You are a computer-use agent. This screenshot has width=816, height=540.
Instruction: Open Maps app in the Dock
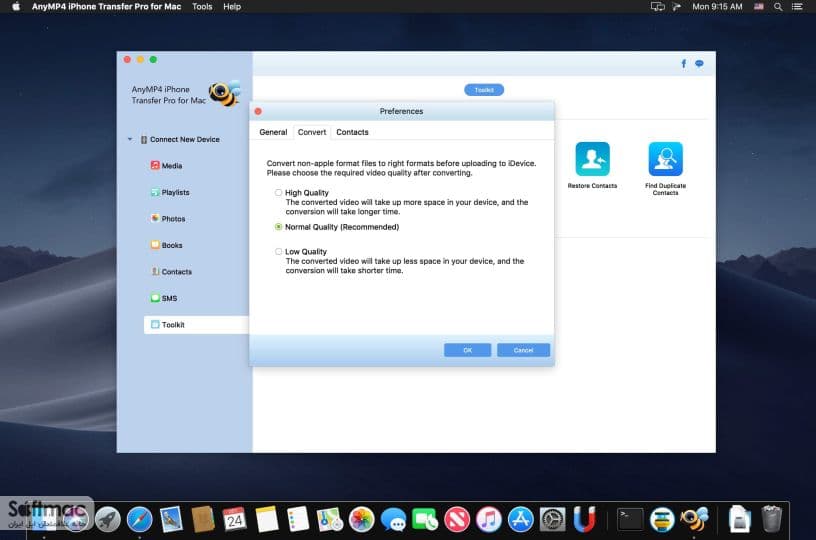coord(330,519)
